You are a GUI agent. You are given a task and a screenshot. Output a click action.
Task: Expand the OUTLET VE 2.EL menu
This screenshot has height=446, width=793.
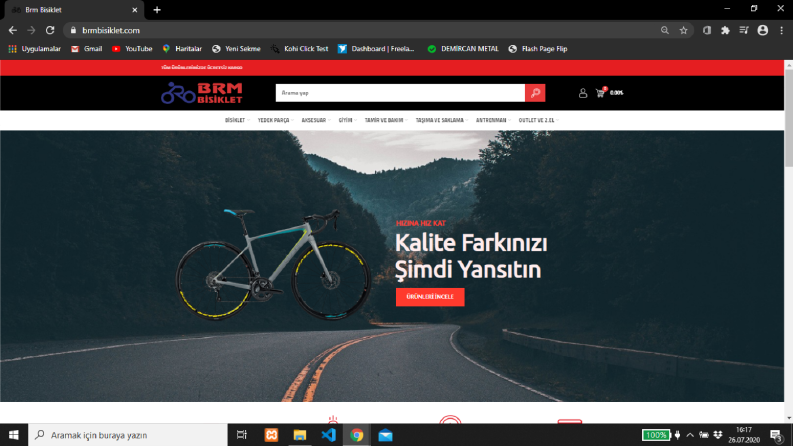538,120
